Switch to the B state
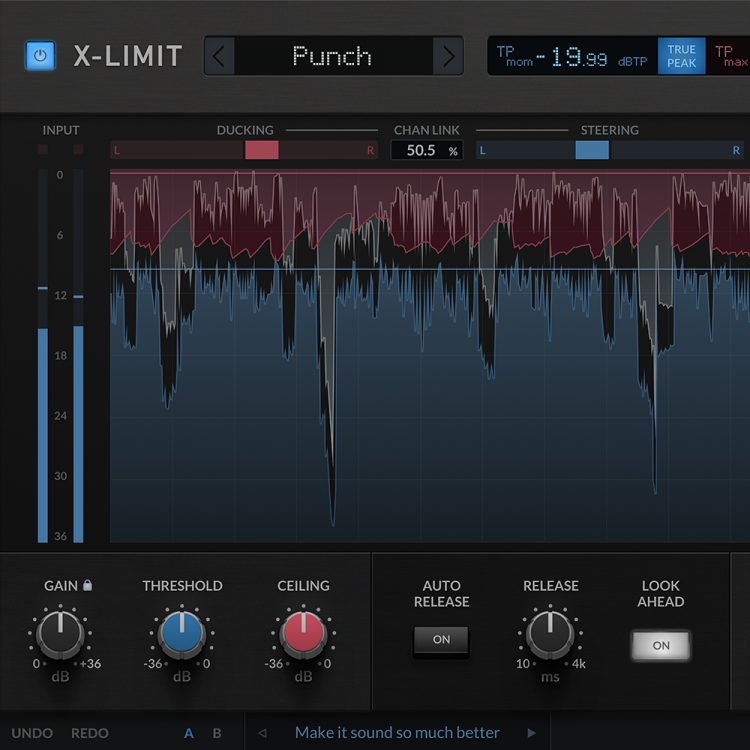Image resolution: width=750 pixels, height=750 pixels. tap(217, 733)
